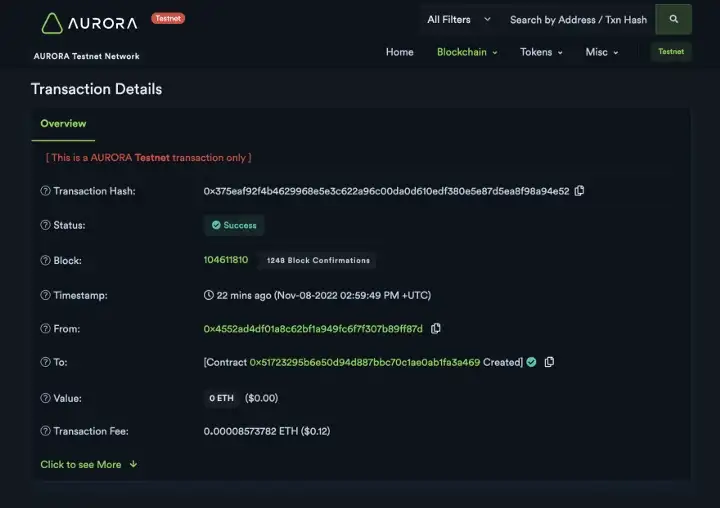Screen dimensions: 720x508
Task: Copy the From address
Action: (436, 328)
